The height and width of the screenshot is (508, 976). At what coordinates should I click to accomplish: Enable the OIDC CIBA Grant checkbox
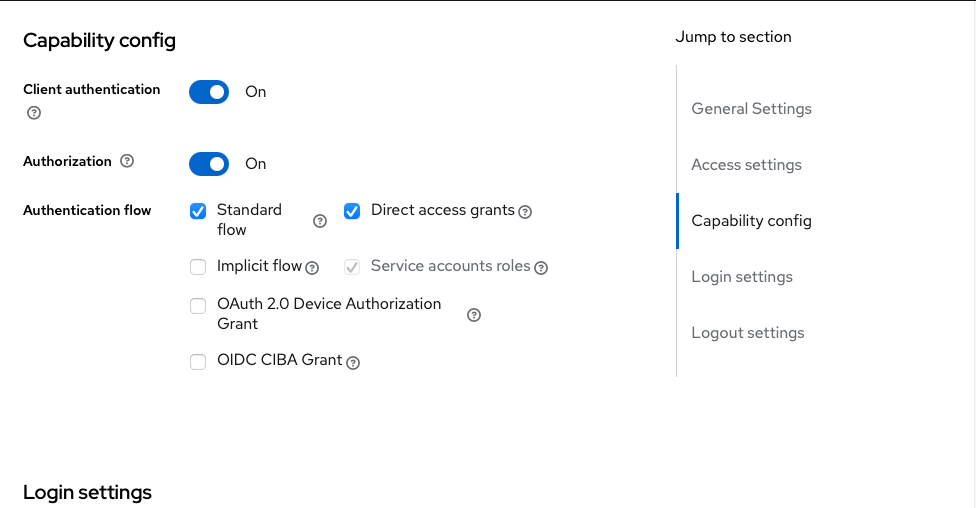coord(198,361)
